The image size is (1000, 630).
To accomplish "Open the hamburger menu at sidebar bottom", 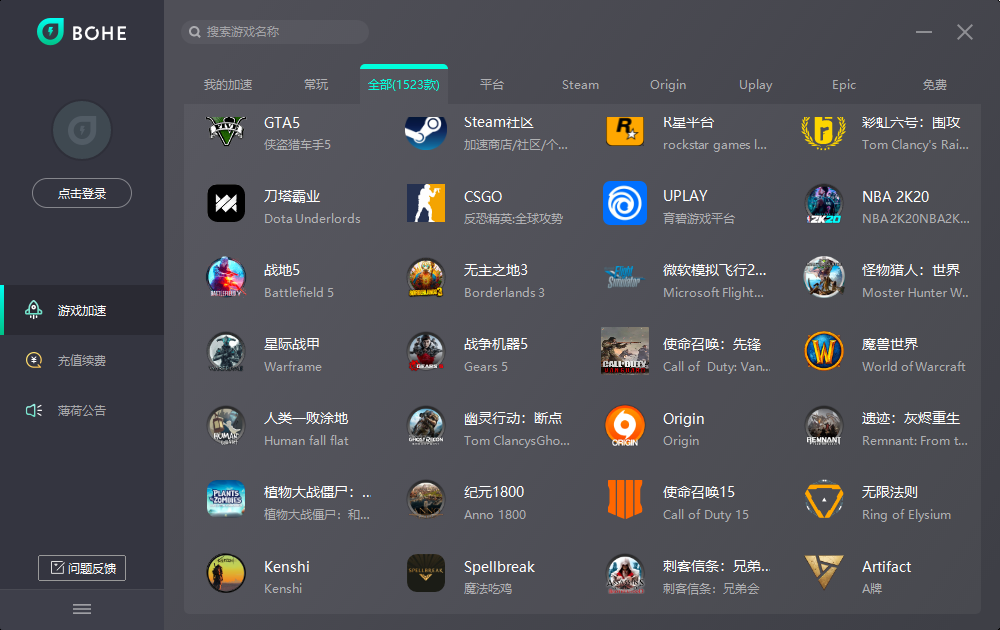I will click(82, 609).
